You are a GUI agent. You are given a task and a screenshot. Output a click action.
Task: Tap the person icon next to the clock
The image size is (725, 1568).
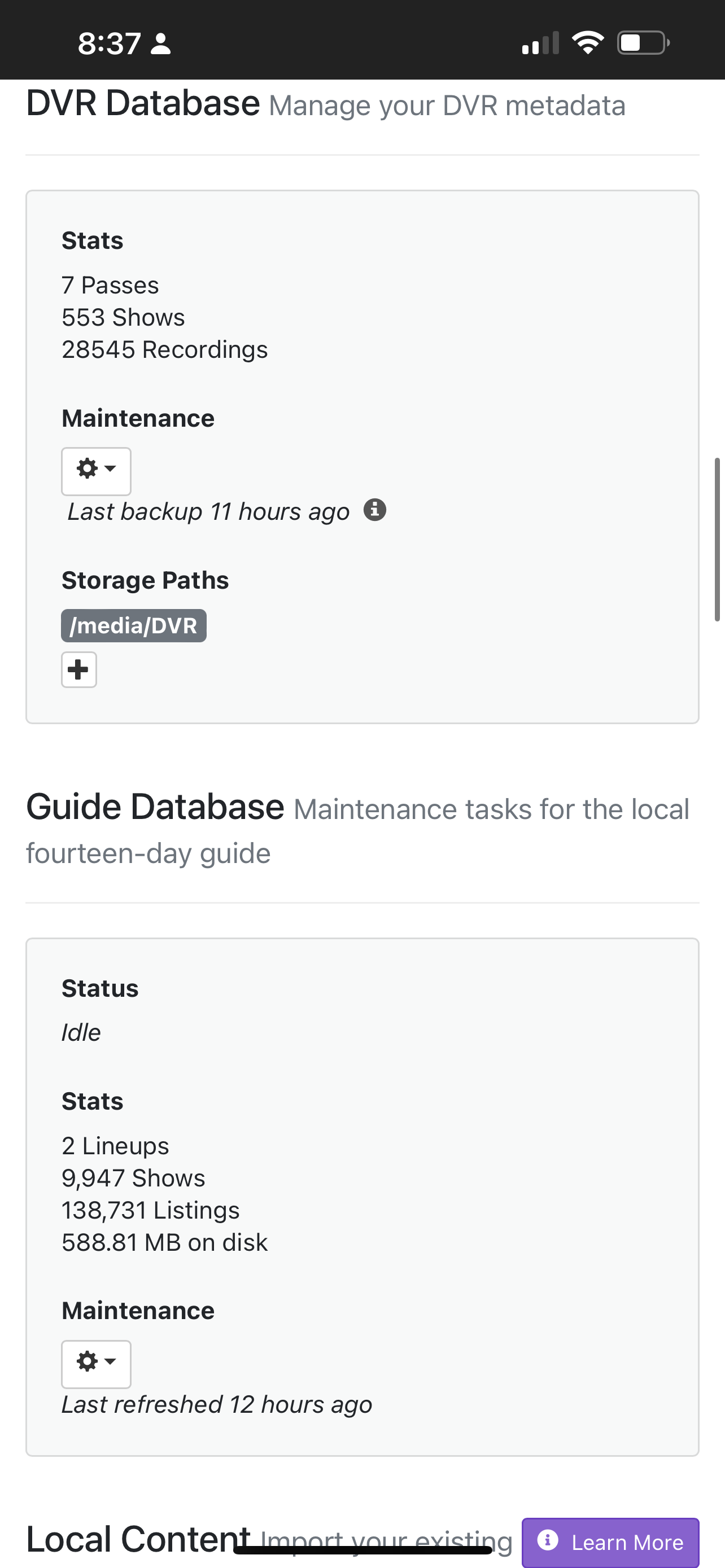tap(161, 44)
